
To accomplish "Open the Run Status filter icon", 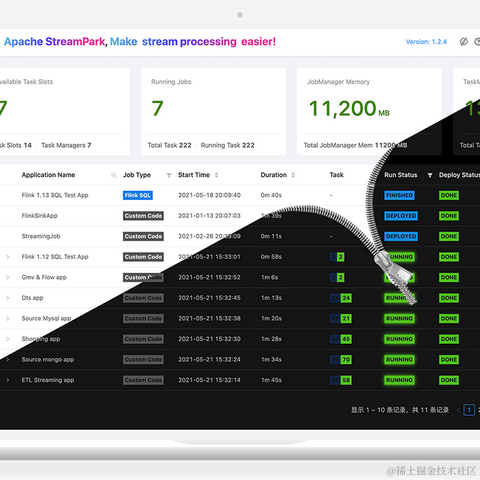I will pos(430,175).
